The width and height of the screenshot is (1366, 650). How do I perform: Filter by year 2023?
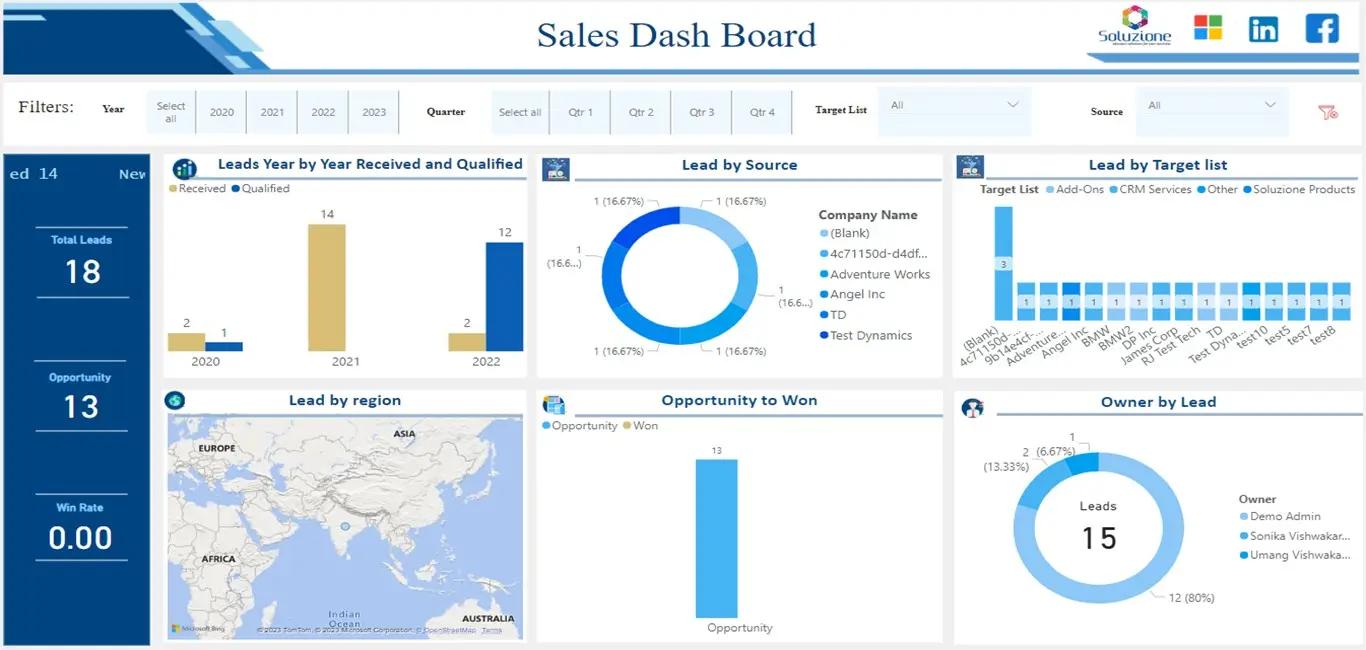point(374,112)
